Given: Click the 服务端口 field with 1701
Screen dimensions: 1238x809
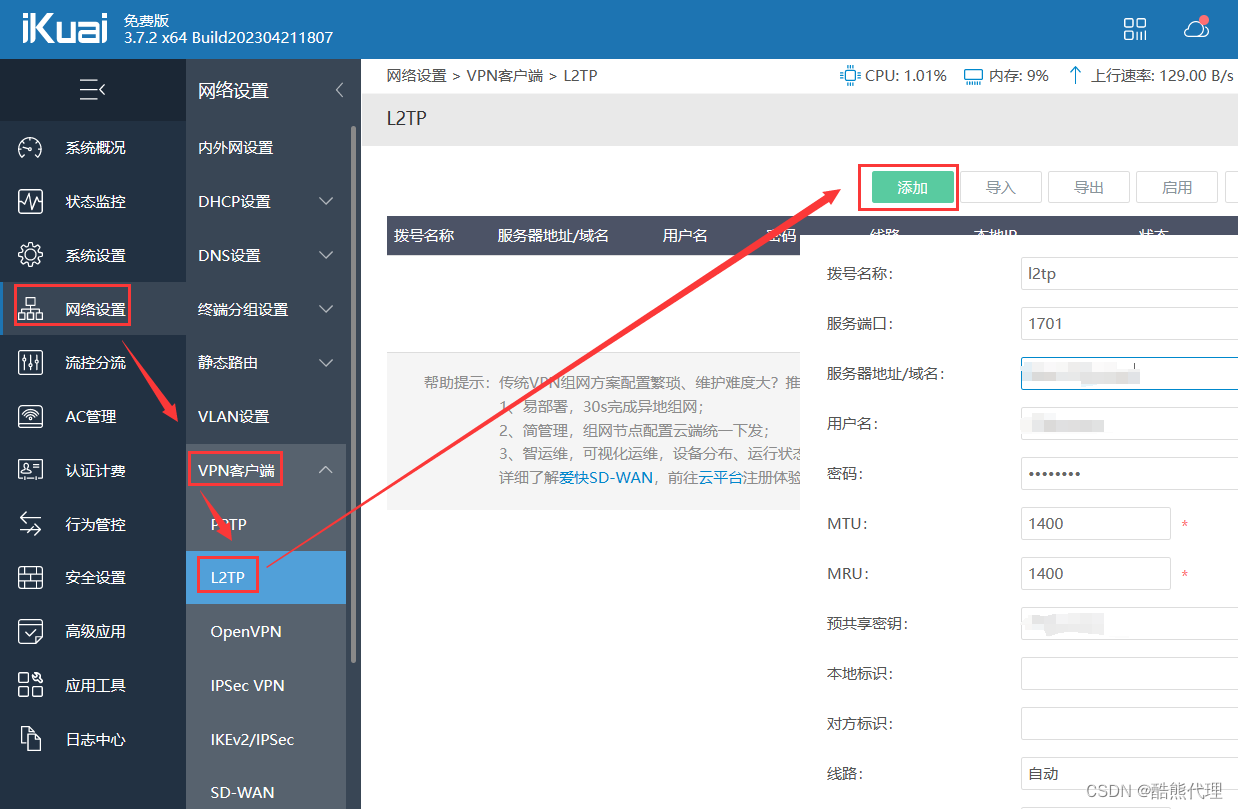Looking at the screenshot, I should pos(1129,323).
